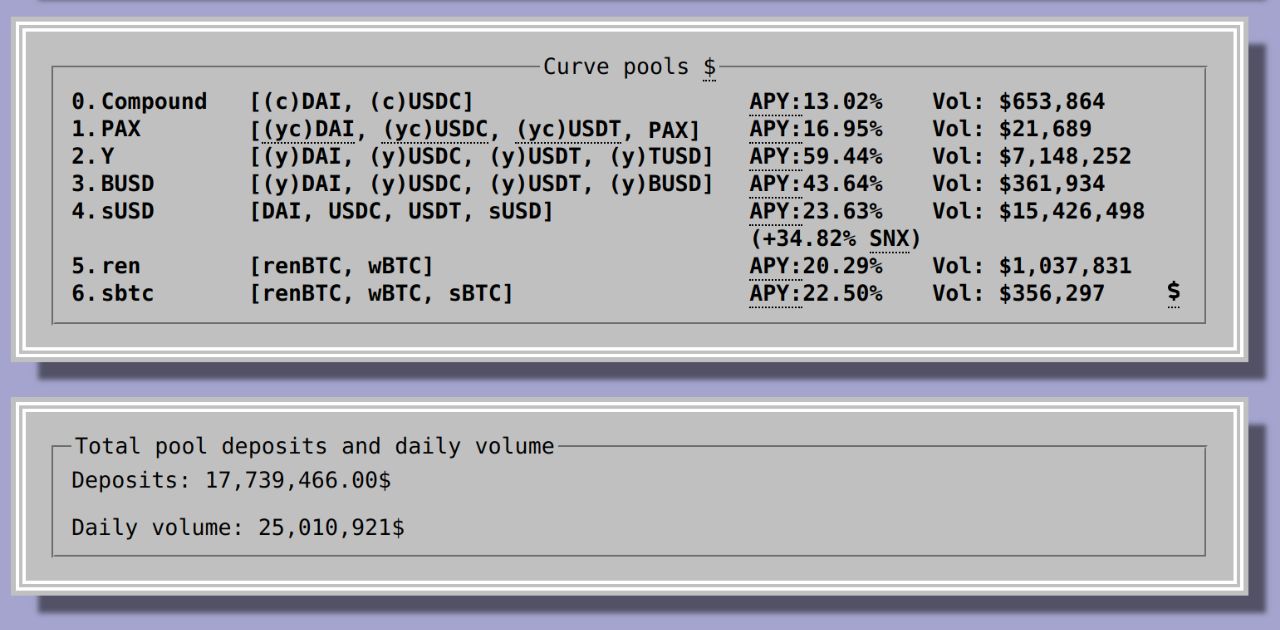Click the (y)BUSD coin in BUSD row
Screen dimensions: 1280x630
tap(656, 184)
